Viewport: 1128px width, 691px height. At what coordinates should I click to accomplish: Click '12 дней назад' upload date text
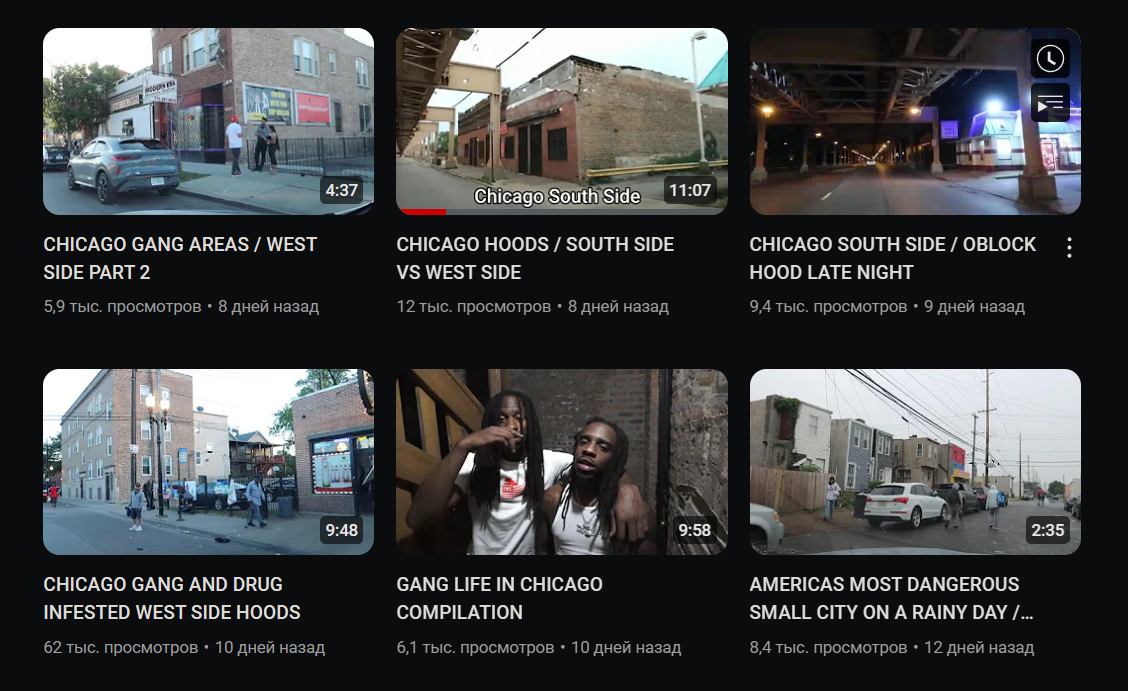(x=979, y=648)
